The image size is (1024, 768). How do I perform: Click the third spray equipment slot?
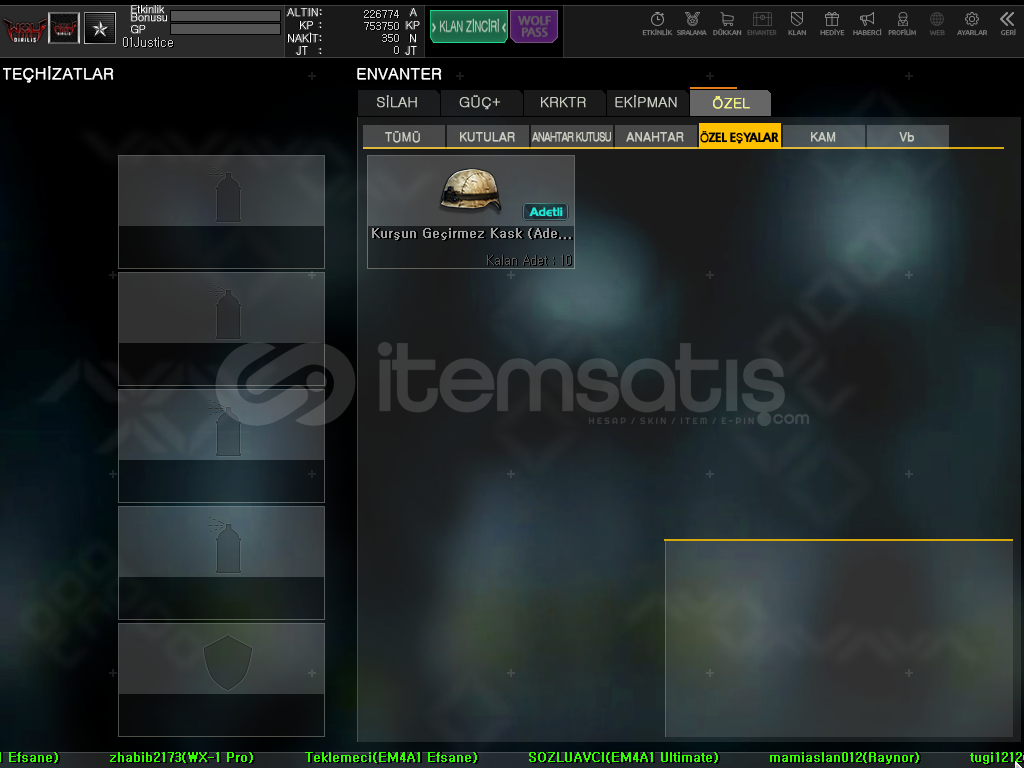coord(221,445)
